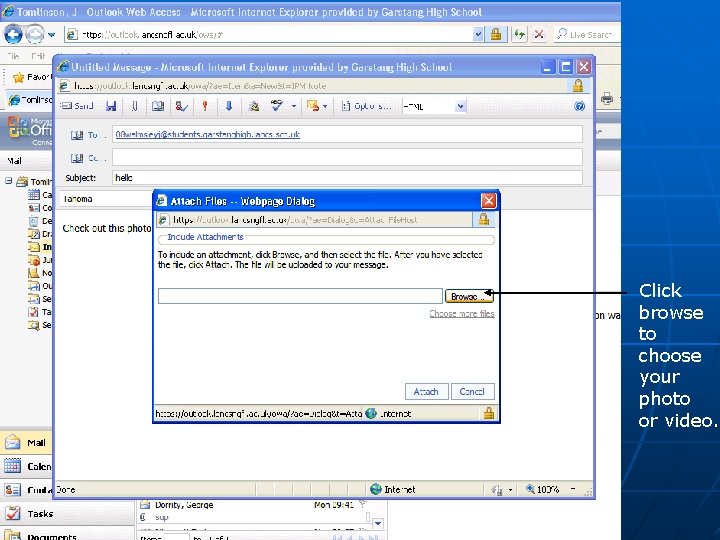Send the message using the Send button
720x540 pixels.
click(x=78, y=106)
